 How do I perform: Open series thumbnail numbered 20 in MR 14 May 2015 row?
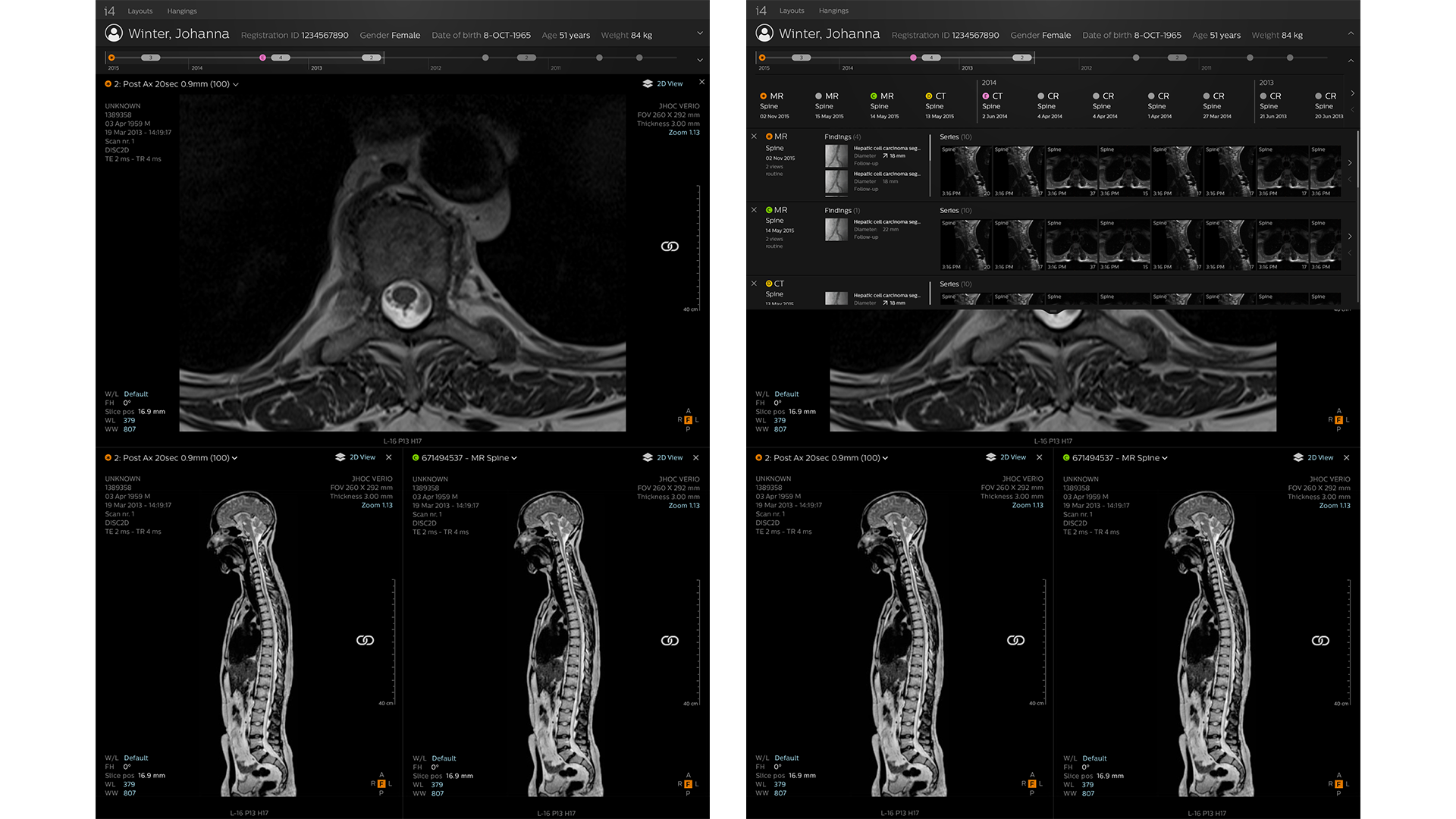[x=966, y=245]
